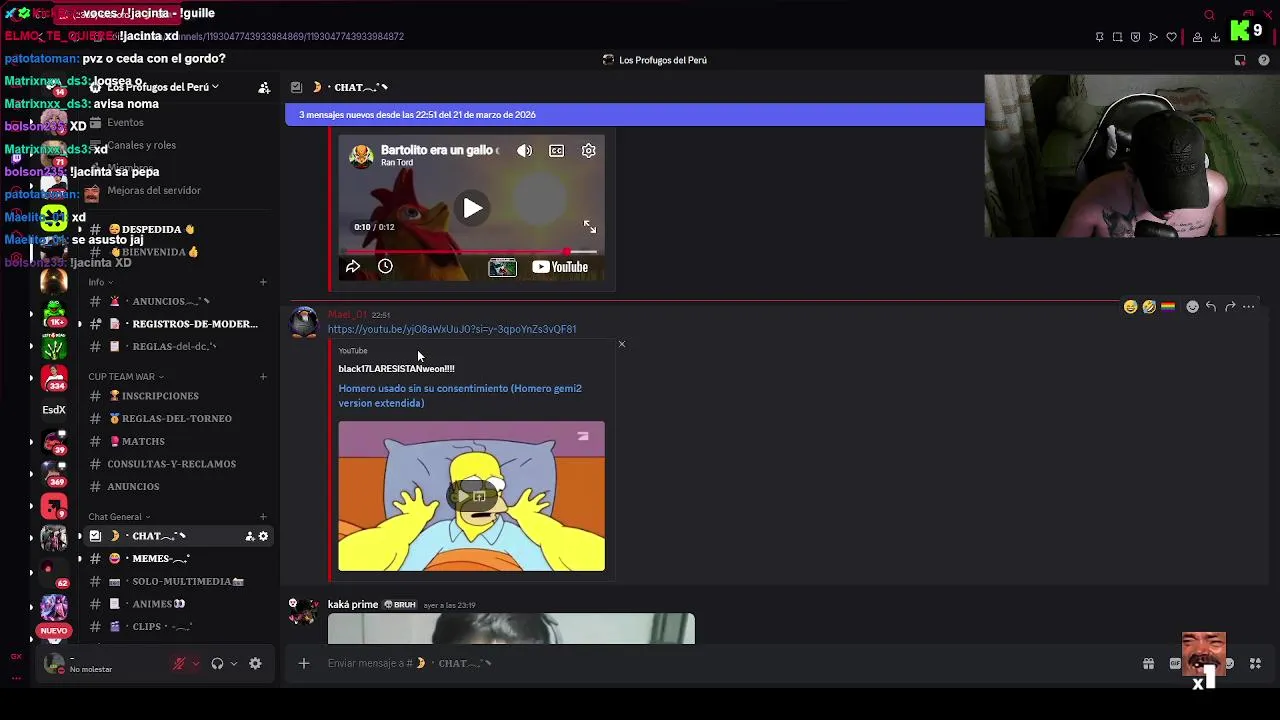Open the more options dots on Mael_01's message
This screenshot has width=1280, height=720.
click(x=1249, y=307)
